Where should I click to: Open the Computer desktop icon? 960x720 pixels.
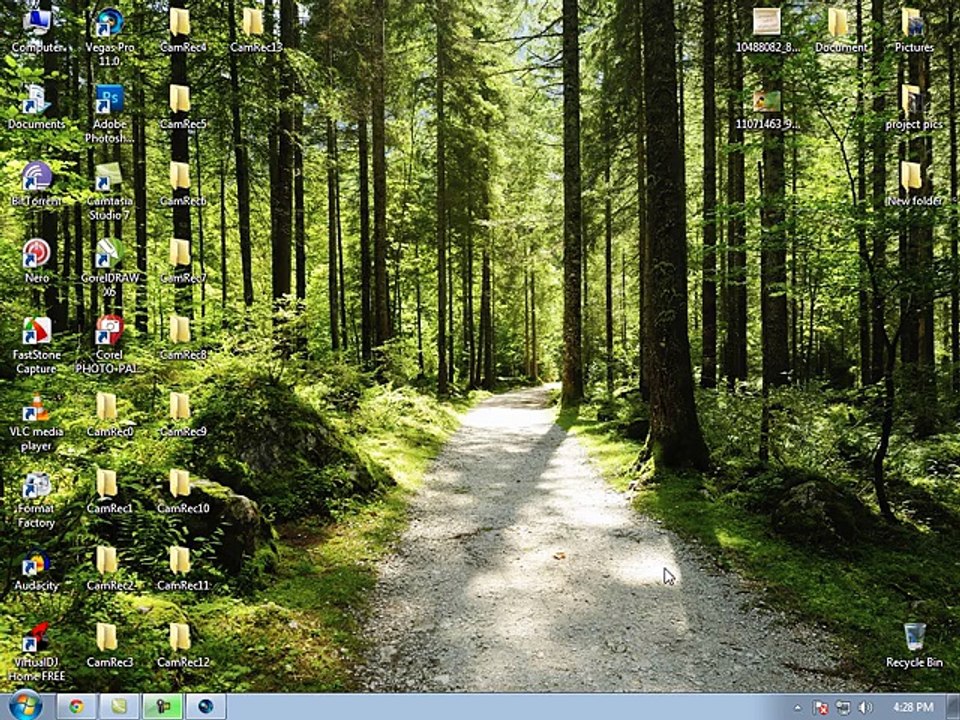click(36, 31)
